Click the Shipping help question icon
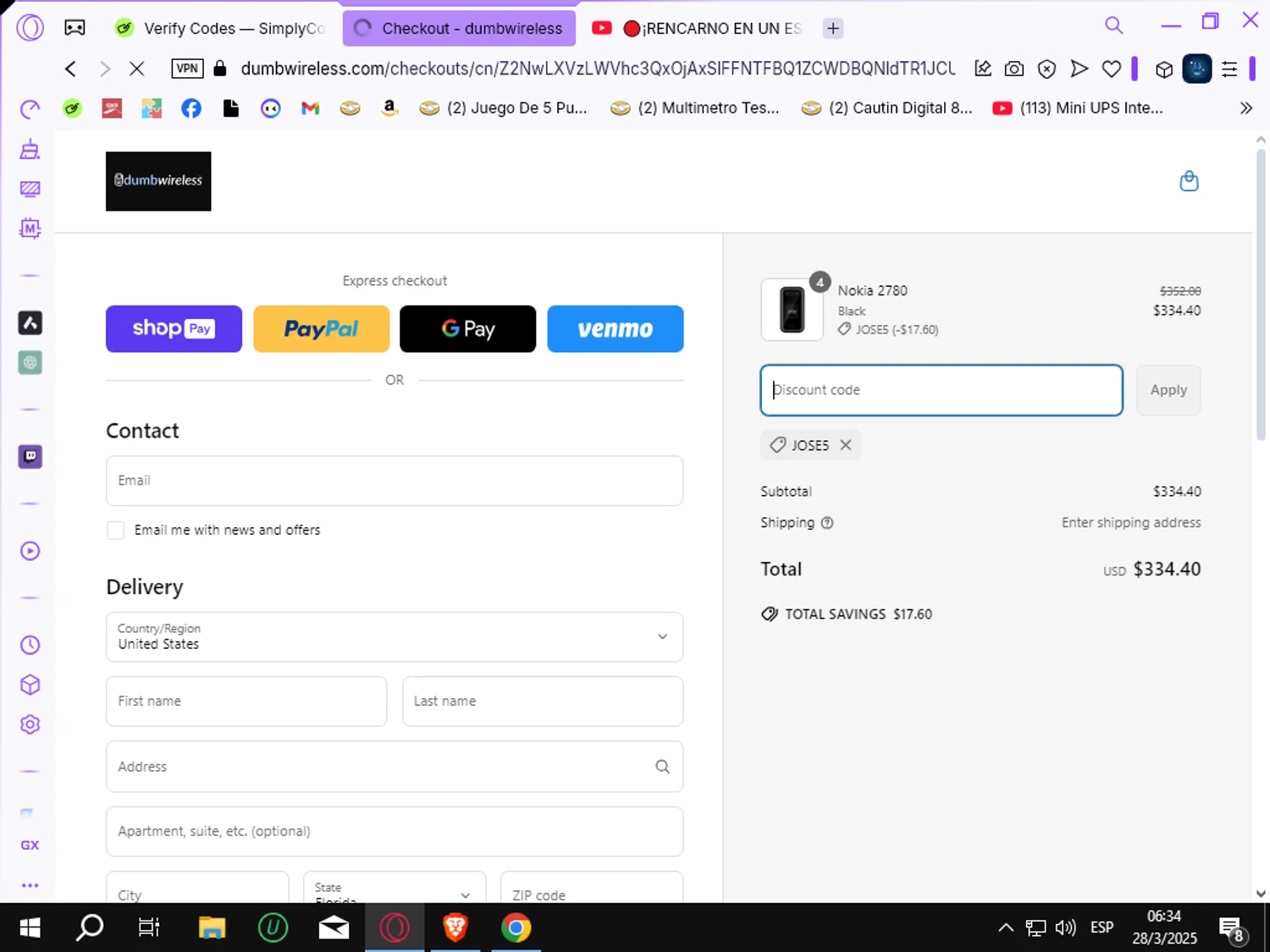 pos(827,523)
